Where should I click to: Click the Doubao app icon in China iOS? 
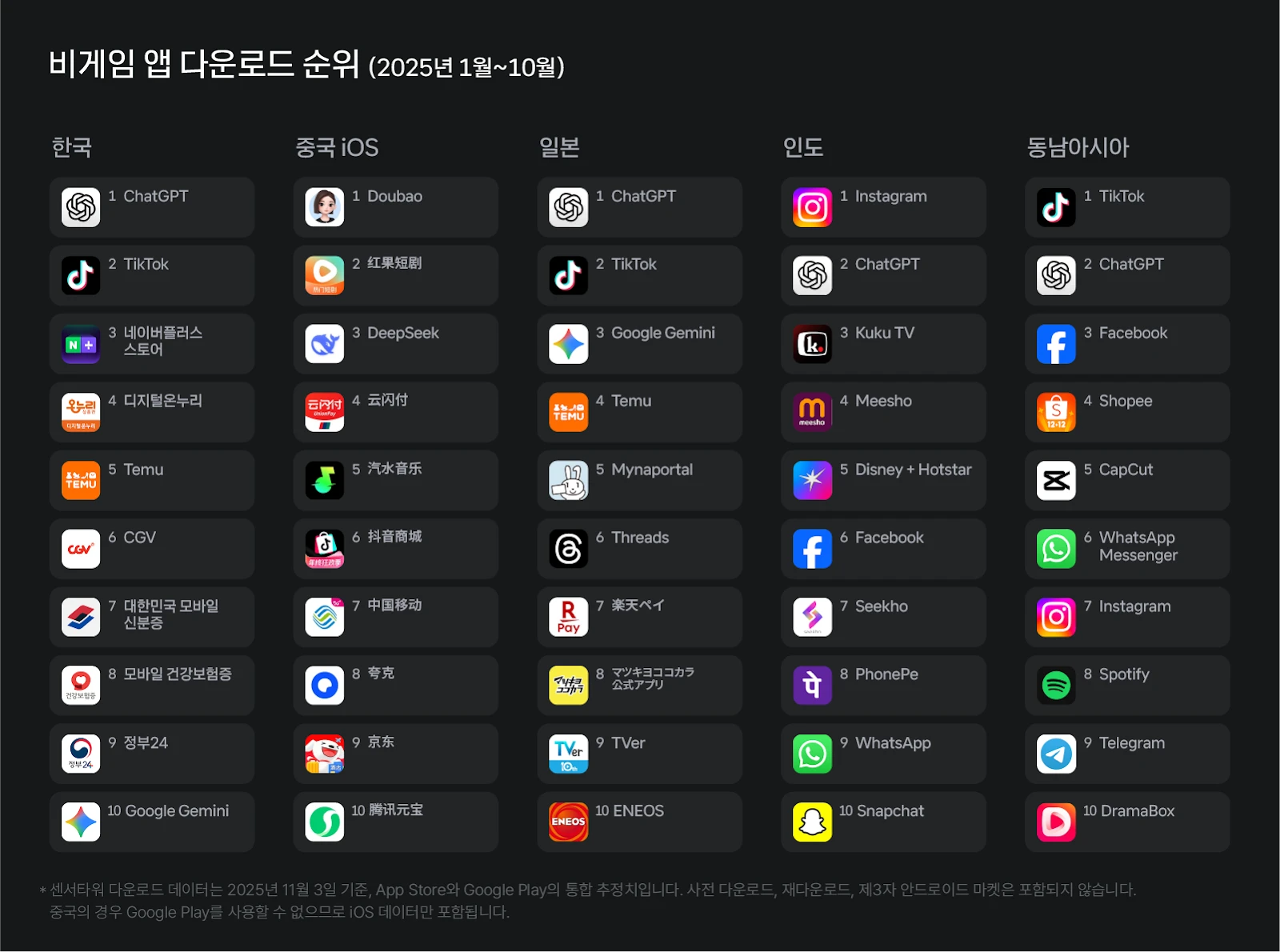click(x=325, y=207)
